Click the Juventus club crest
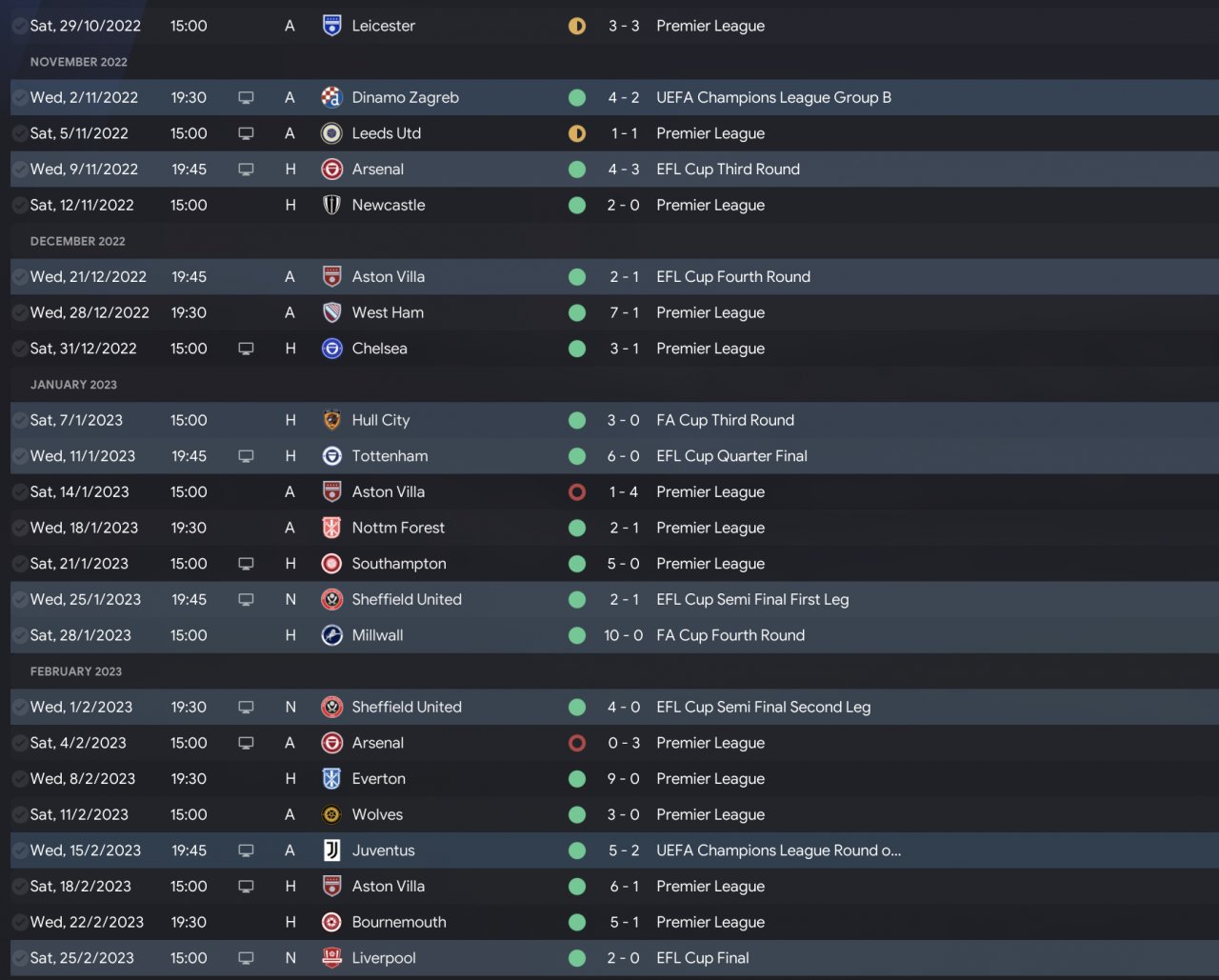This screenshot has height=980, width=1219. click(331, 850)
